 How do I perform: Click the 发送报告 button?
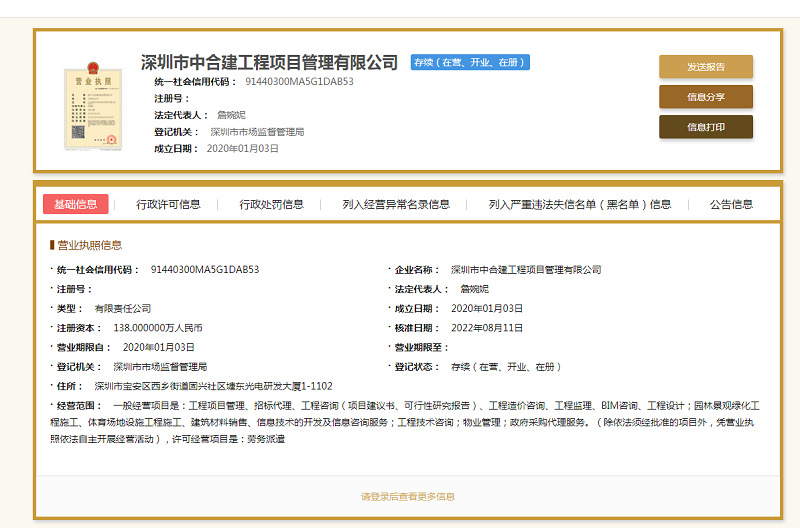pos(706,67)
